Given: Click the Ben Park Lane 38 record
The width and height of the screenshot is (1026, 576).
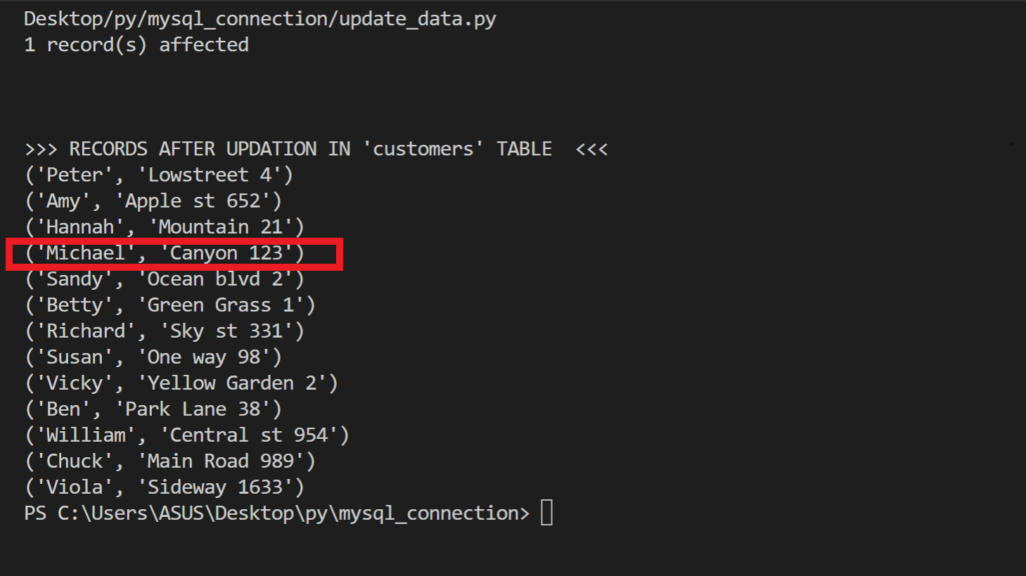Looking at the screenshot, I should click(x=154, y=409).
